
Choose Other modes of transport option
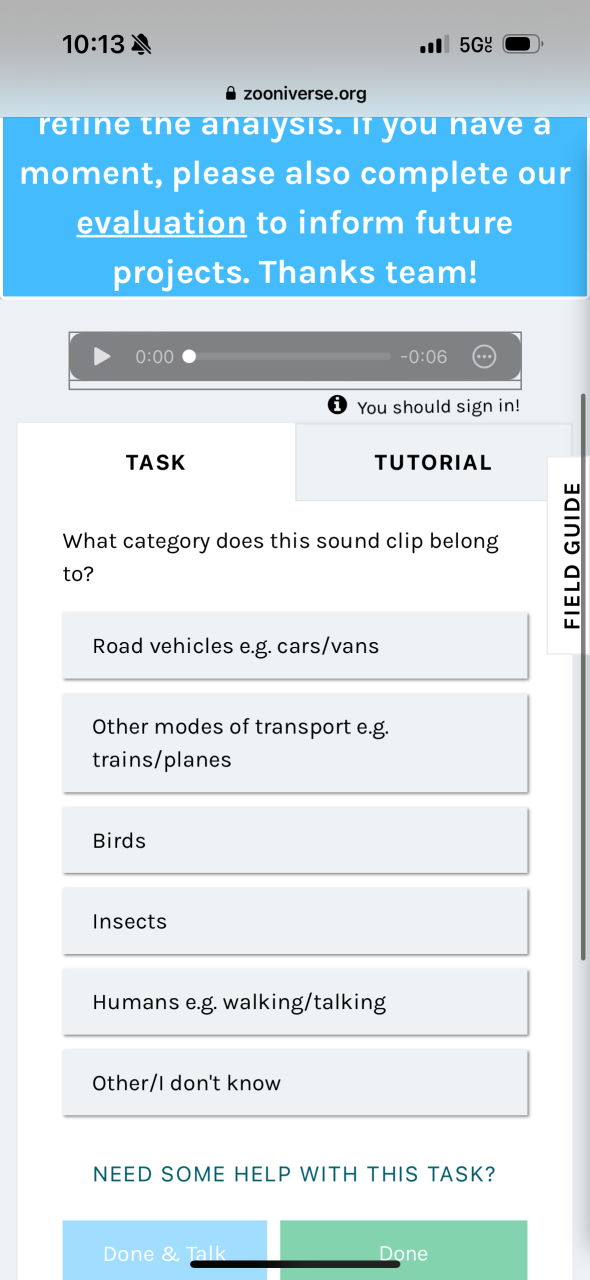(x=295, y=743)
